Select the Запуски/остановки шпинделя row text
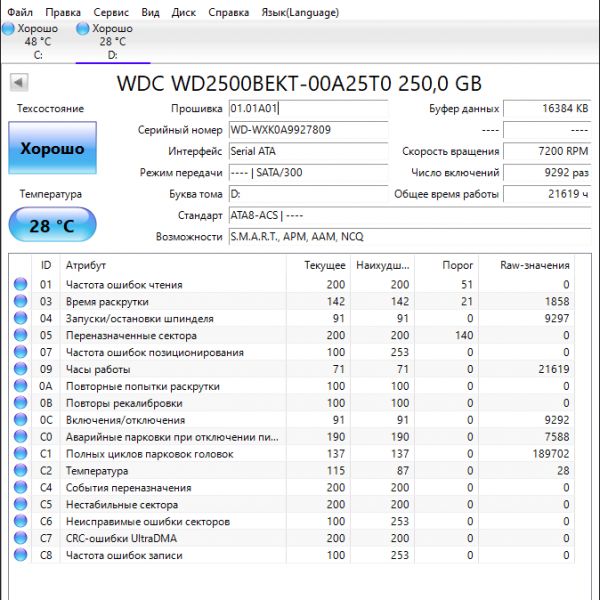Viewport: 600px width, 600px height. [140, 318]
